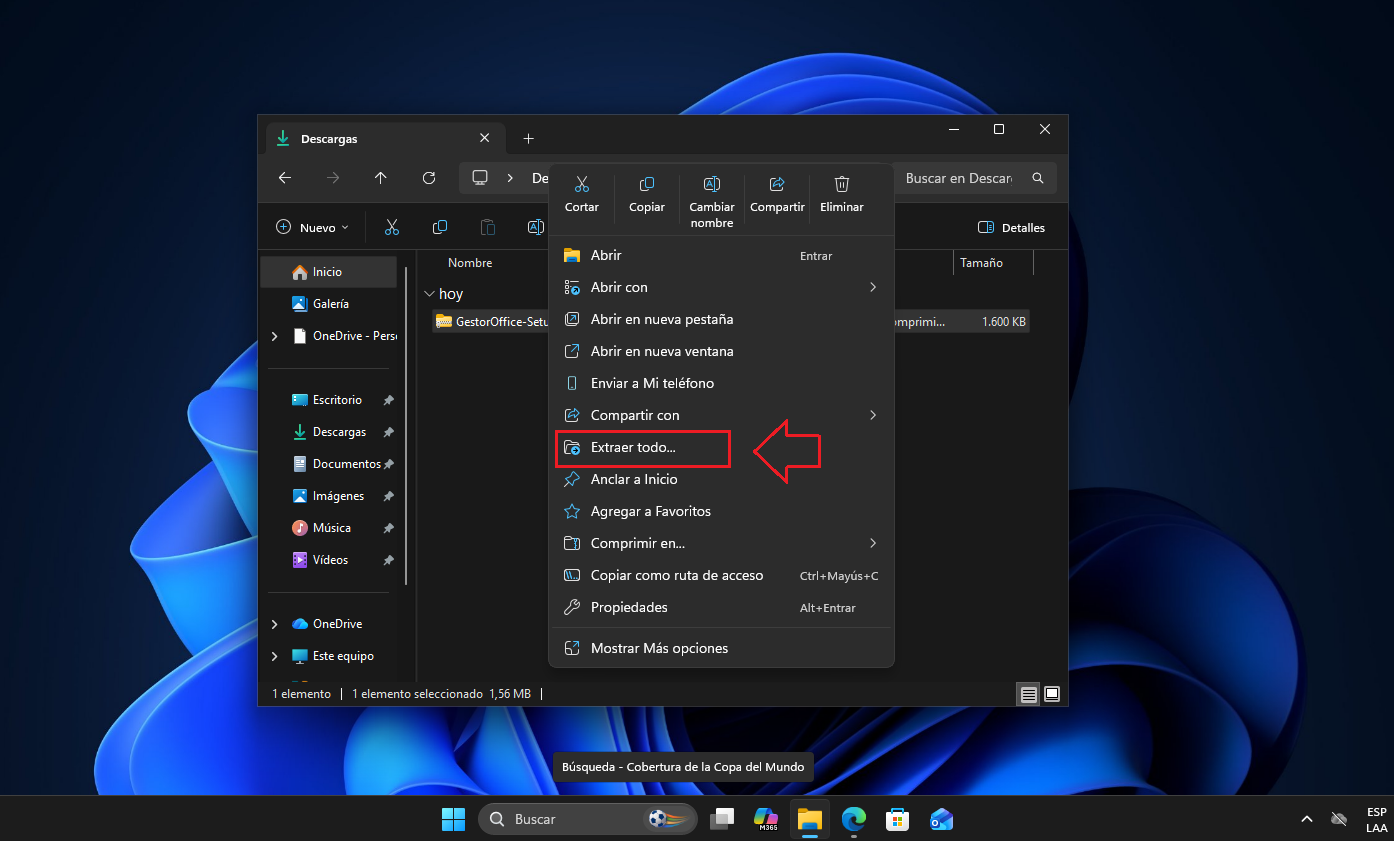Click the Copy icon in the toolbar
The width and height of the screenshot is (1394, 841).
click(440, 227)
